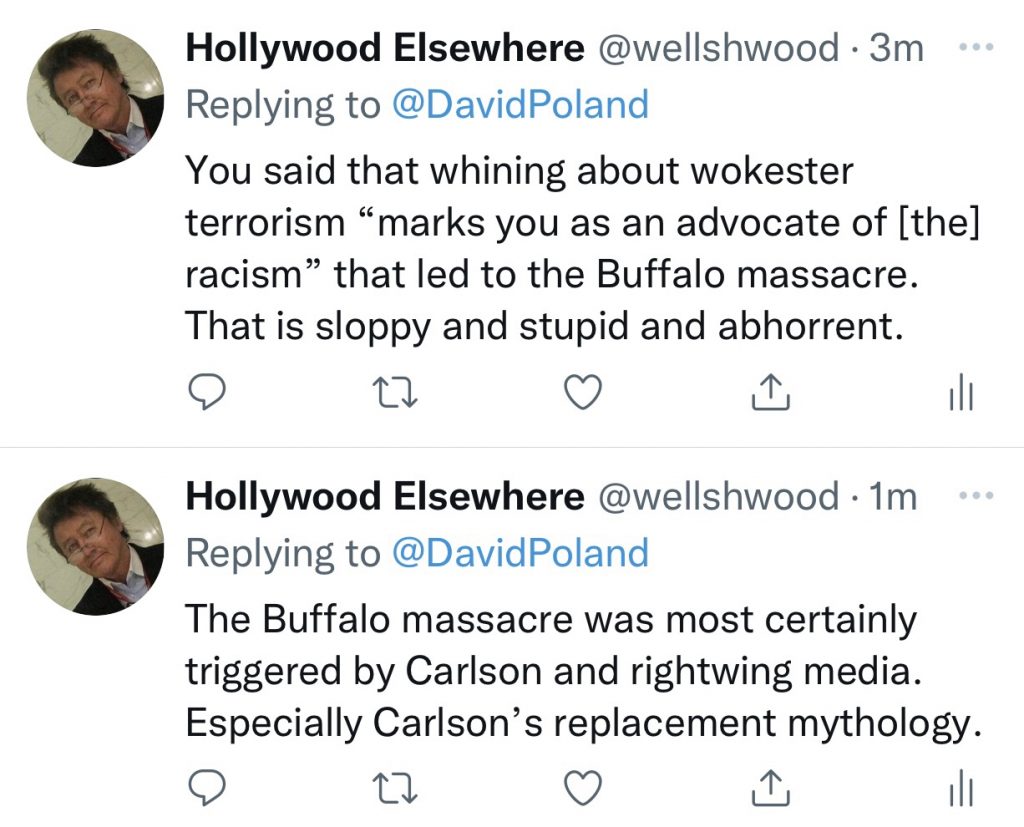Click the first tweet's profile avatar
This screenshot has height=827, width=1024.
(x=93, y=97)
